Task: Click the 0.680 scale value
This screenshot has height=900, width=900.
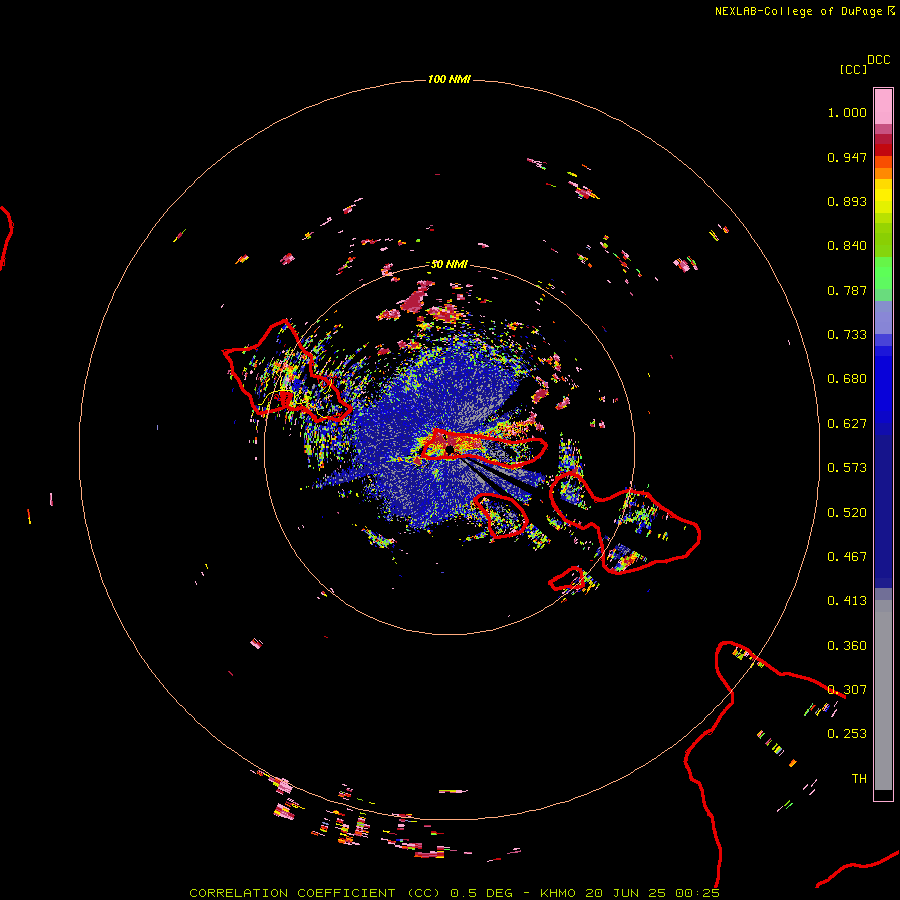Action: pos(847,379)
